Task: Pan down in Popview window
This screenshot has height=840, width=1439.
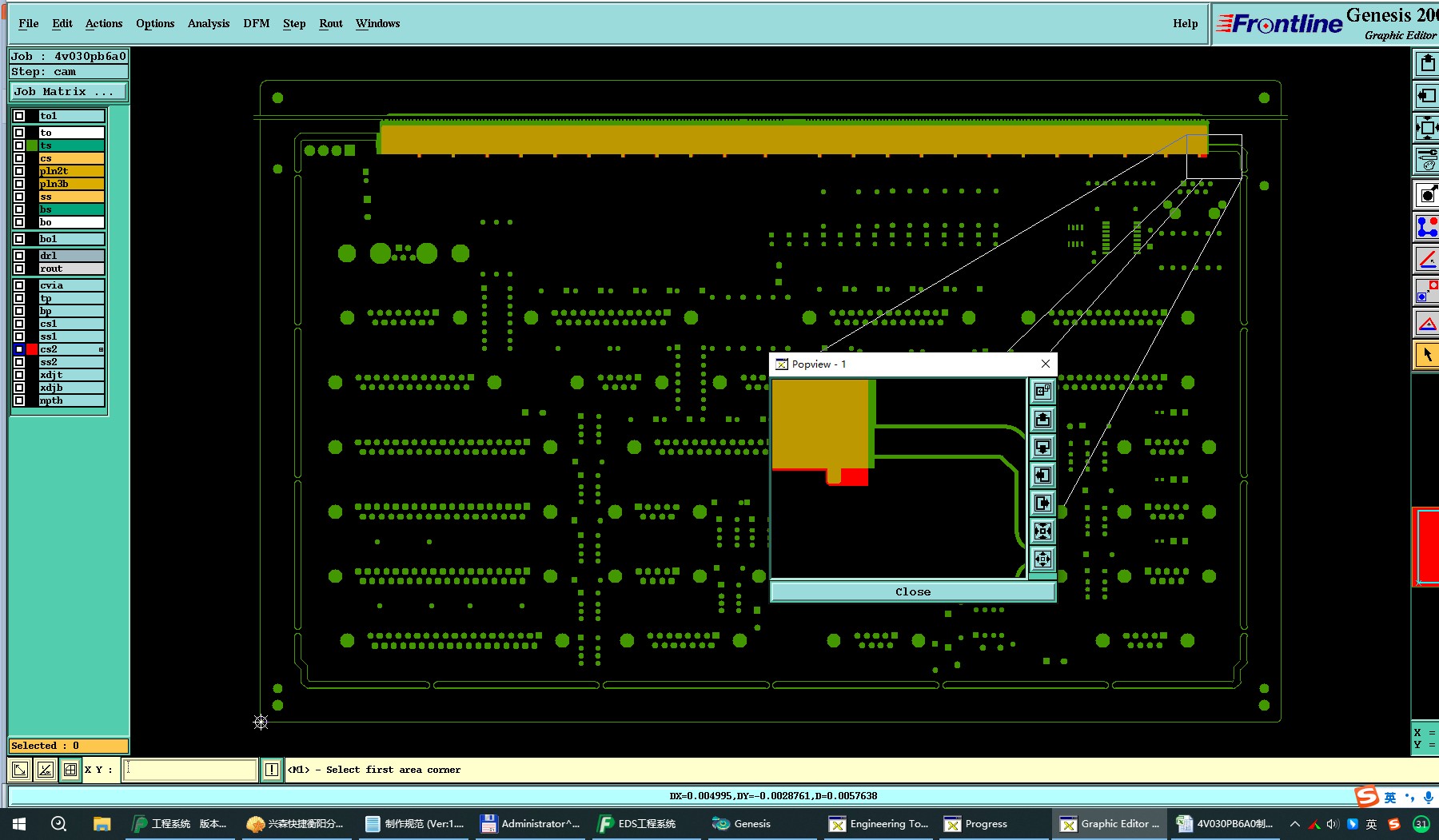Action: click(1042, 447)
